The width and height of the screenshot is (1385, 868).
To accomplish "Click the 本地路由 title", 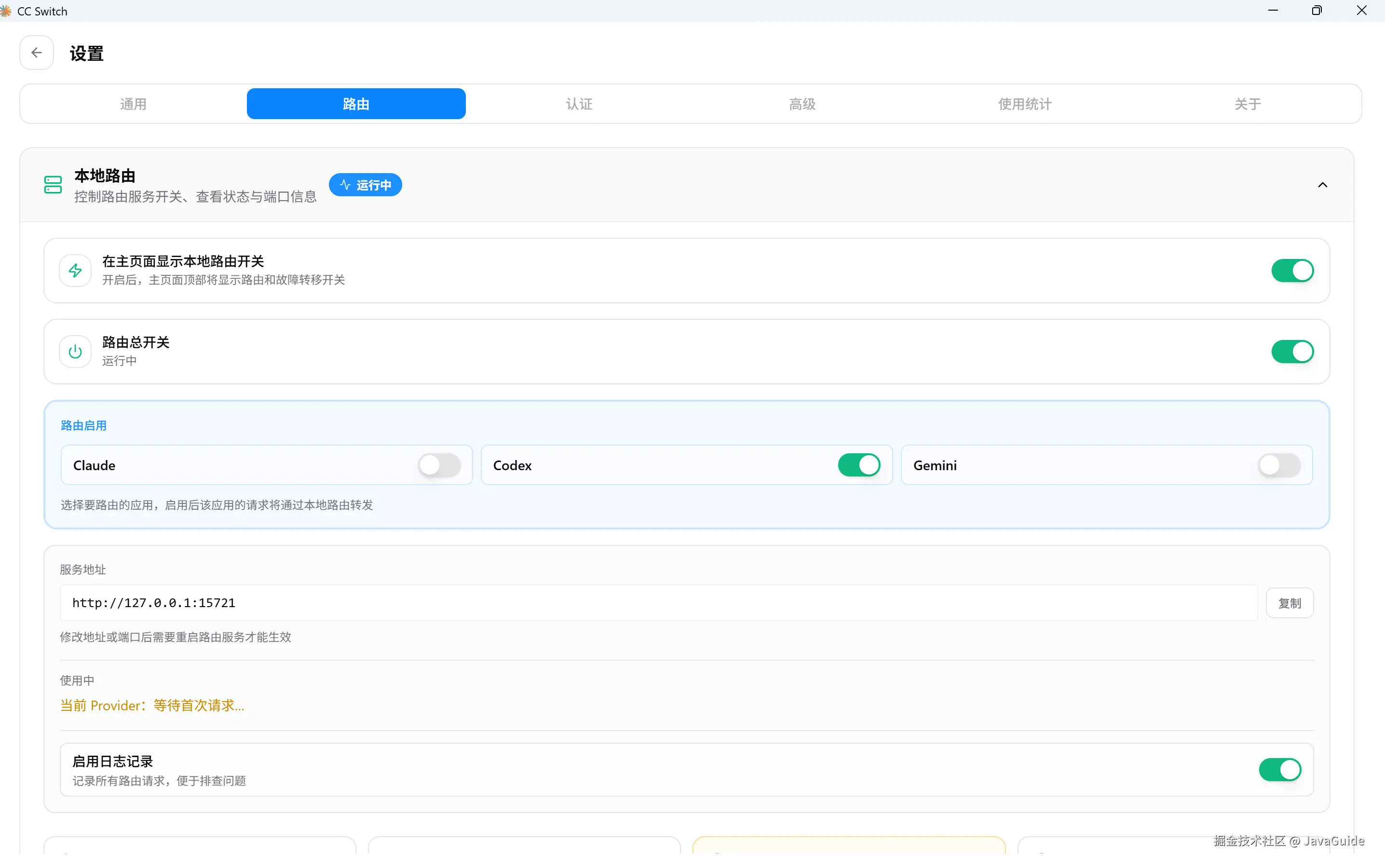I will point(105,176).
